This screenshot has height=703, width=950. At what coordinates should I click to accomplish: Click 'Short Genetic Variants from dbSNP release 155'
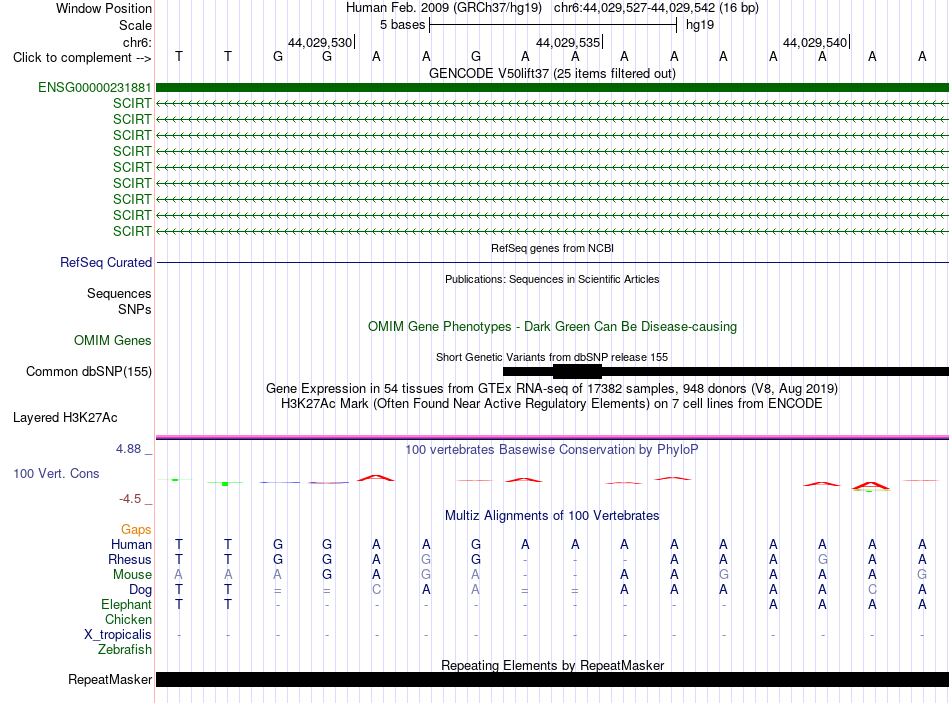point(552,357)
